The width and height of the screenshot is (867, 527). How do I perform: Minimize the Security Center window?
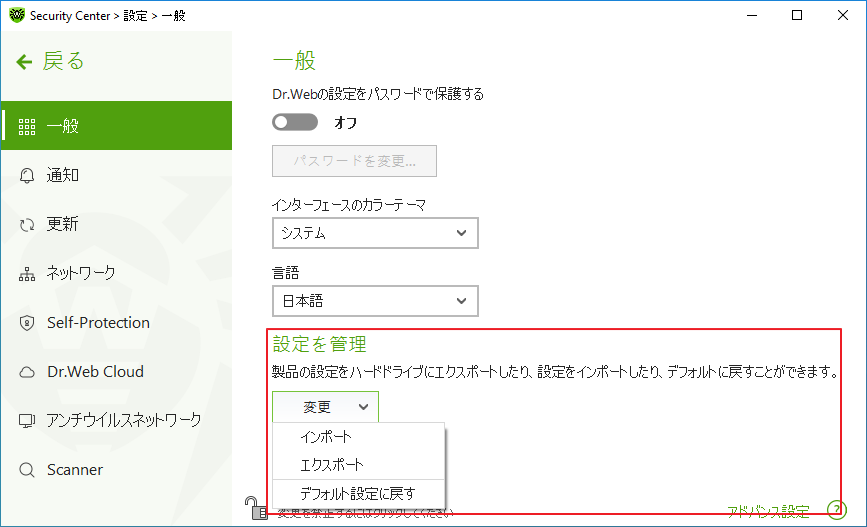[x=751, y=15]
